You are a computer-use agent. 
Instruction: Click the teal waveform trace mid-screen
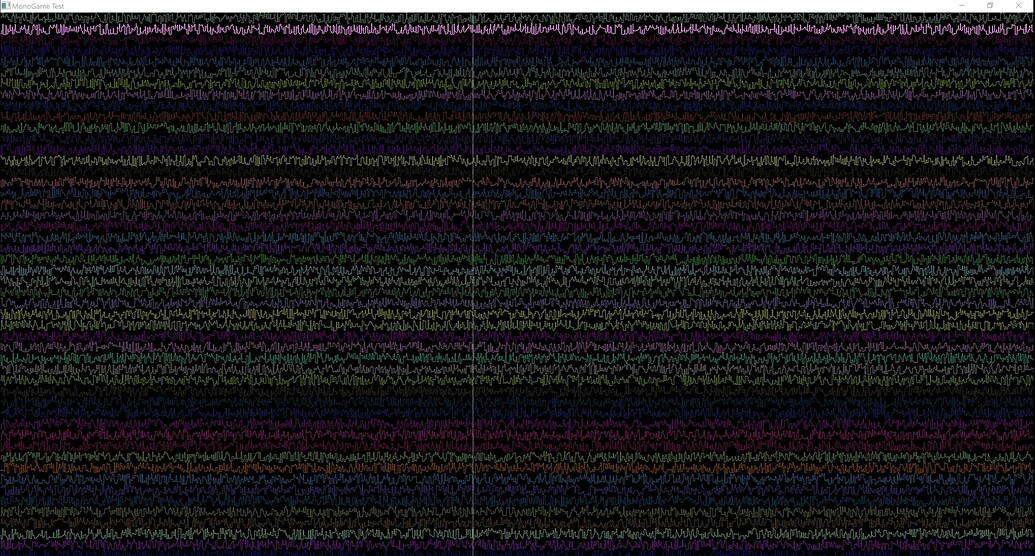tap(300, 357)
